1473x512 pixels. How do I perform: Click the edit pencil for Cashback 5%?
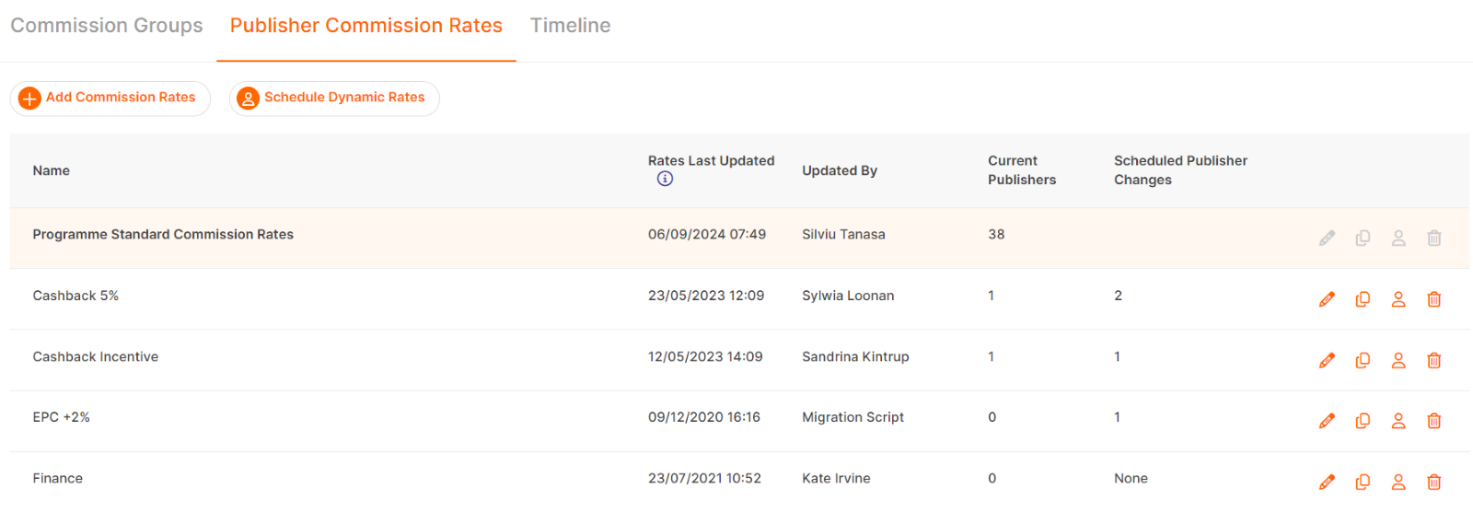click(1327, 299)
